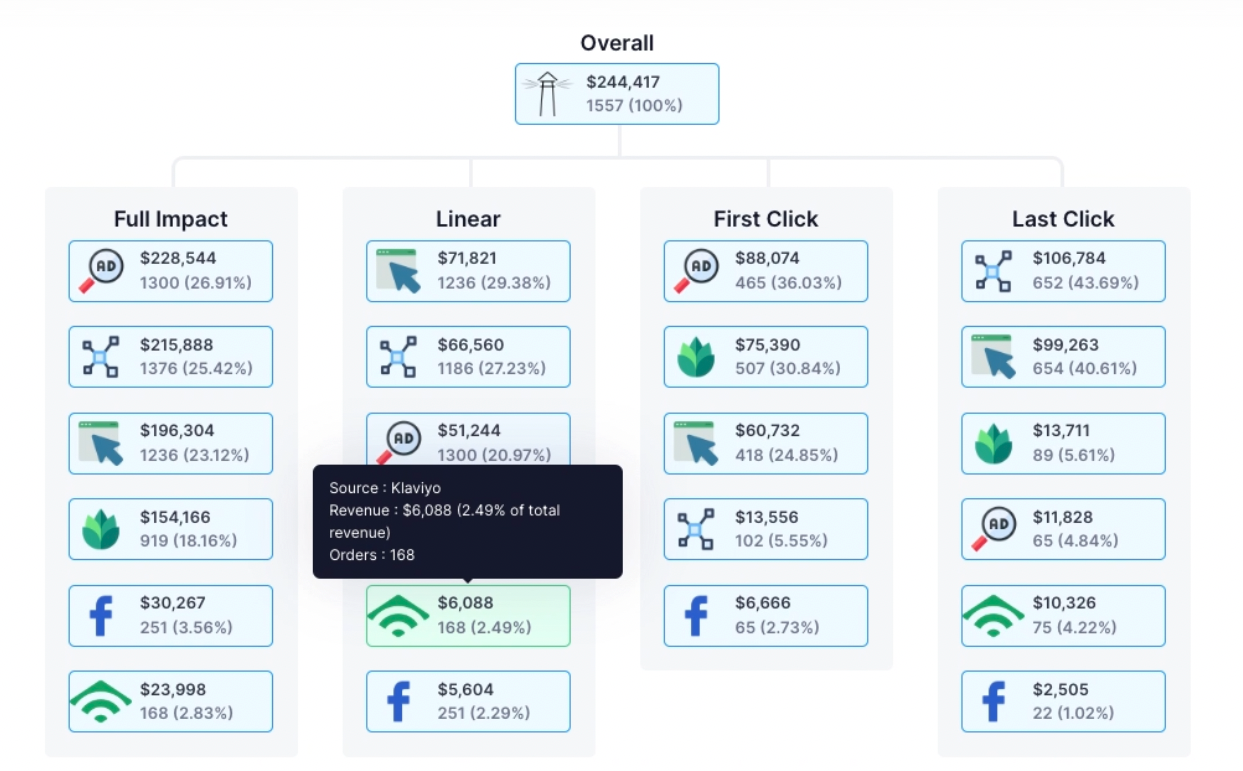The height and width of the screenshot is (771, 1243).
Task: Click the 251 (2.29%) orders text
Action: (484, 713)
